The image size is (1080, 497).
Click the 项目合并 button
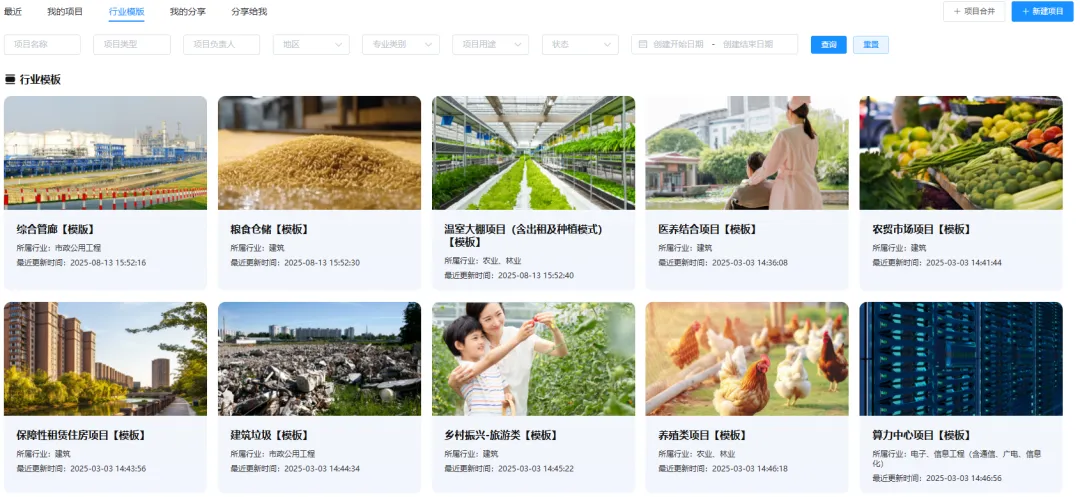point(974,12)
